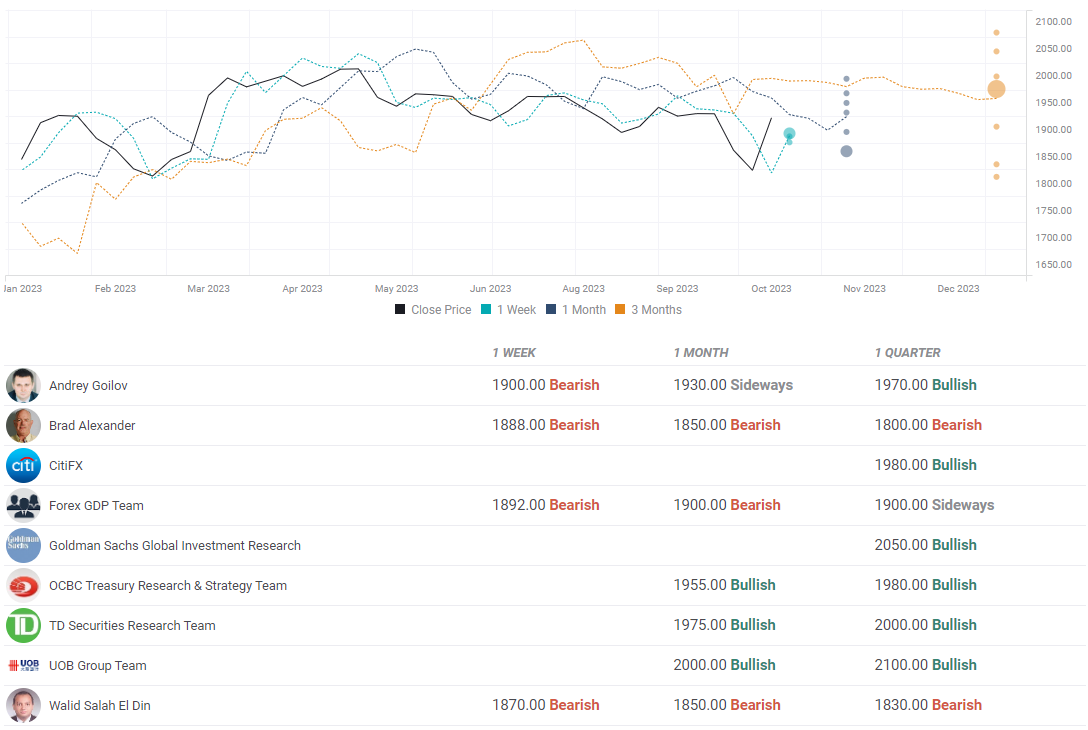Click the large orange 3 Months forecast dot
The image size is (1088, 730).
996,89
